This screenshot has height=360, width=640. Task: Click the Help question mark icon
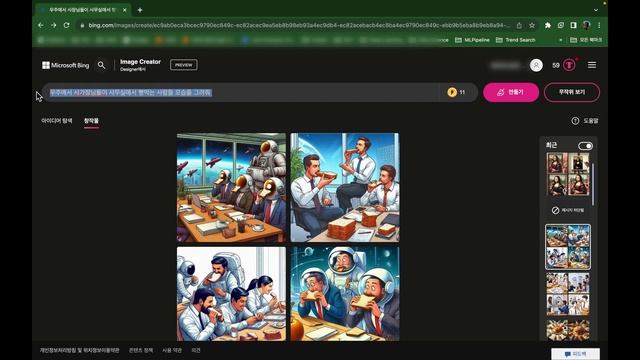click(575, 121)
